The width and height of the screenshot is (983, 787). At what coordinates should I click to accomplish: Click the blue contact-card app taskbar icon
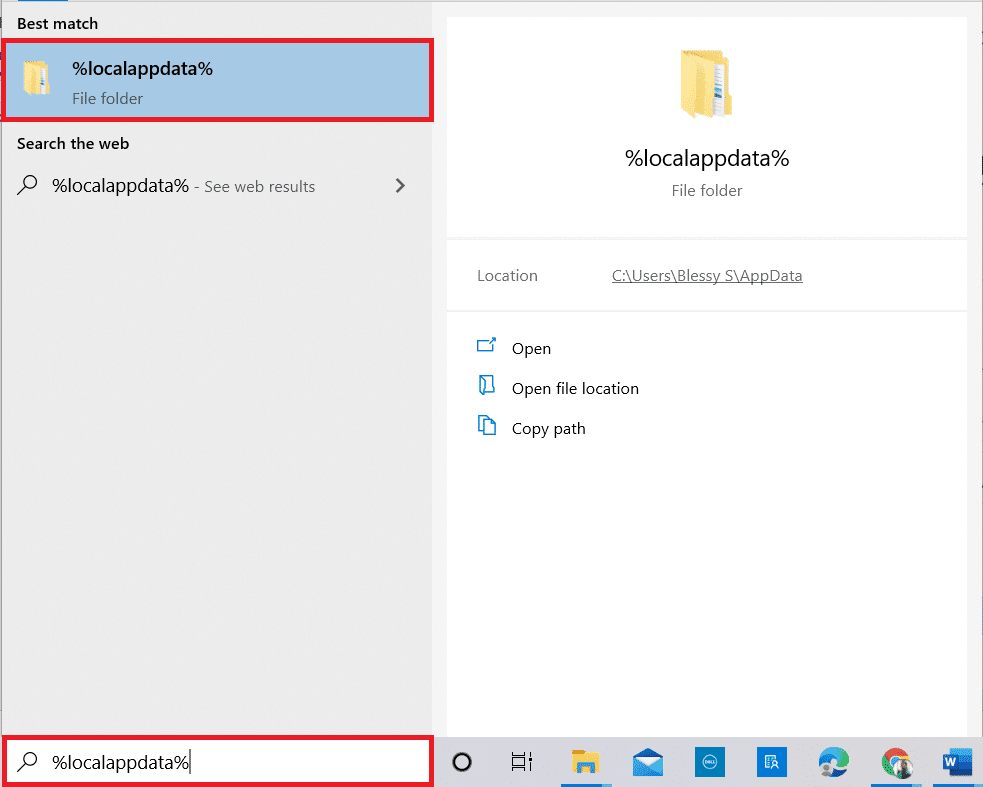pos(771,762)
